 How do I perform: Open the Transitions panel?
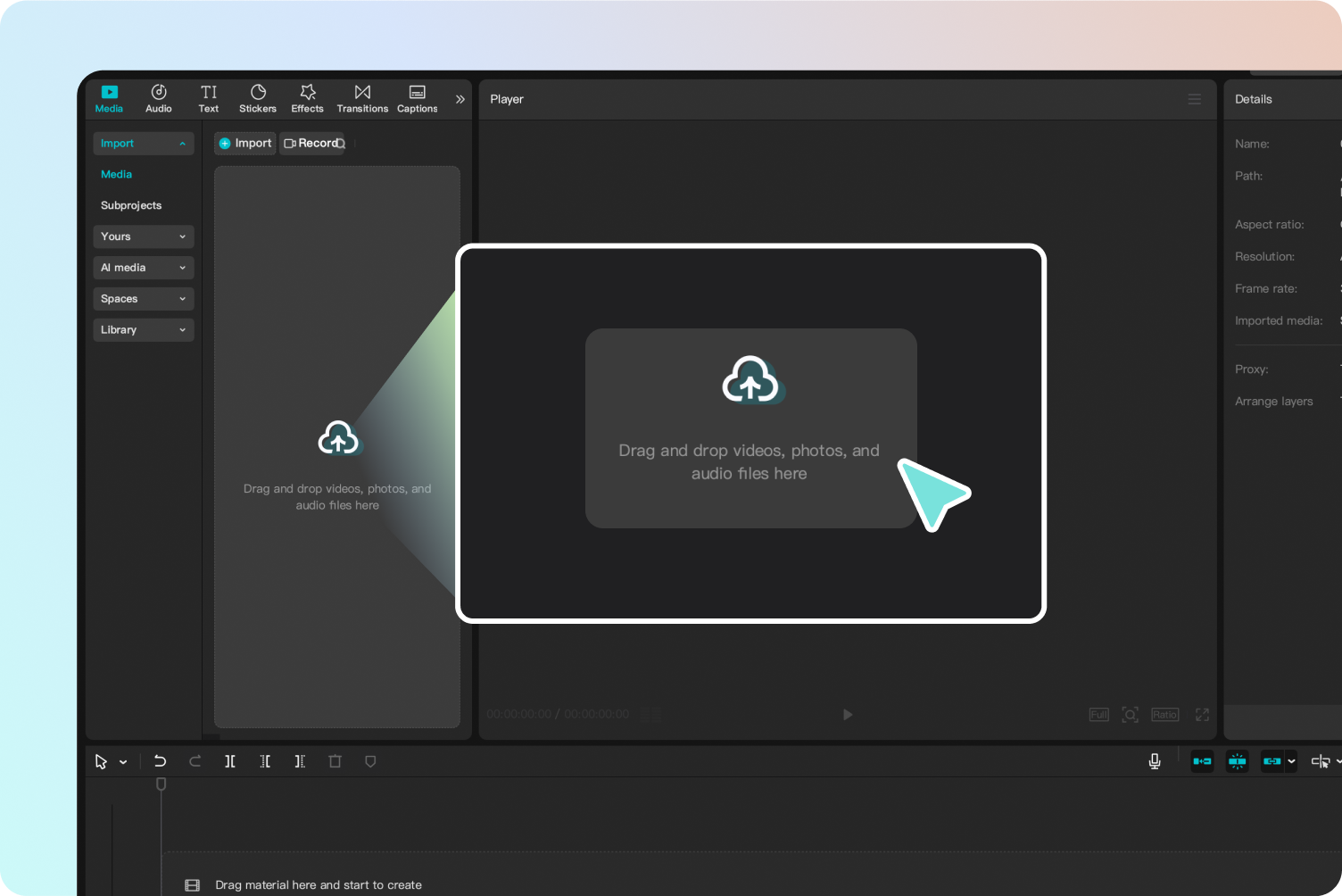coord(362,98)
